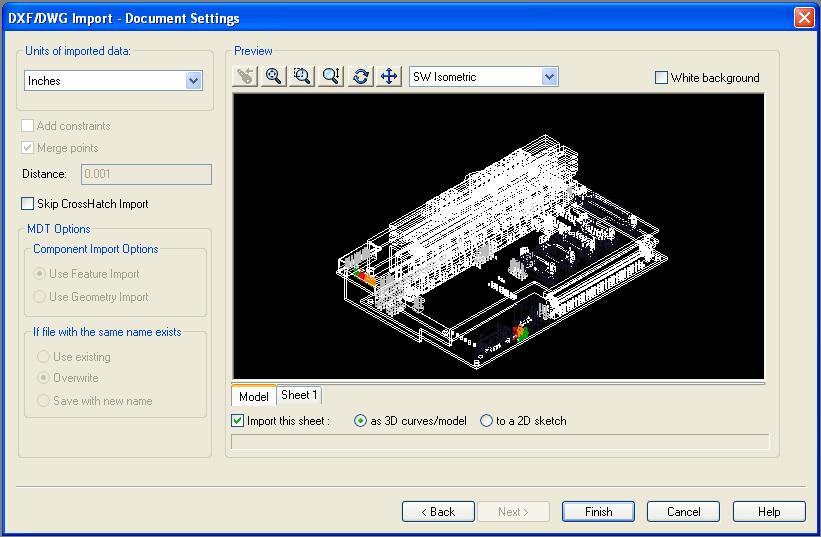This screenshot has height=537, width=821.
Task: Close the DXF/DWG Import dialog
Action: [x=804, y=17]
